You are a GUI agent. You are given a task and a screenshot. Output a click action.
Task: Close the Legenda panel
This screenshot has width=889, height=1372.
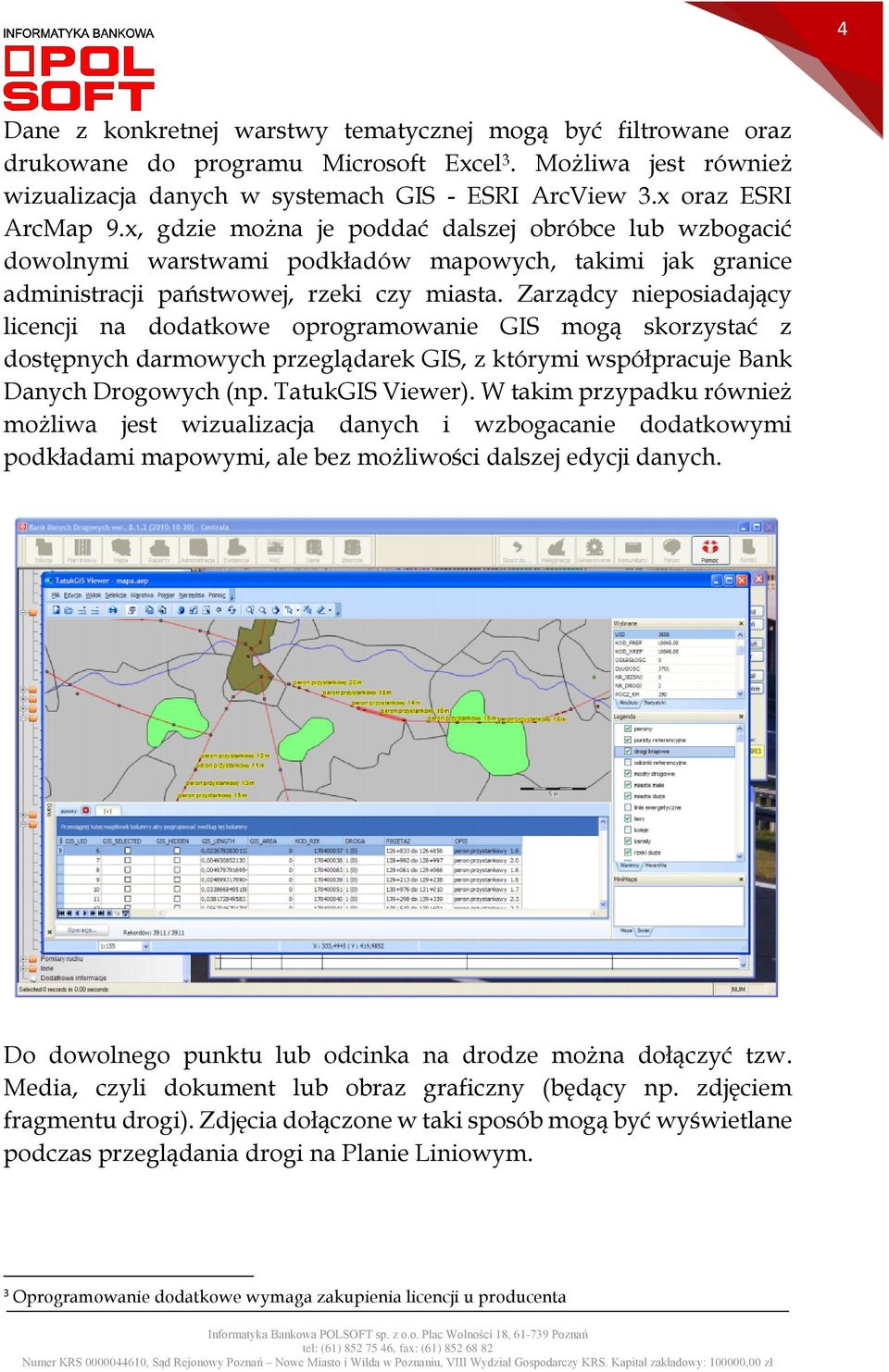[x=740, y=717]
